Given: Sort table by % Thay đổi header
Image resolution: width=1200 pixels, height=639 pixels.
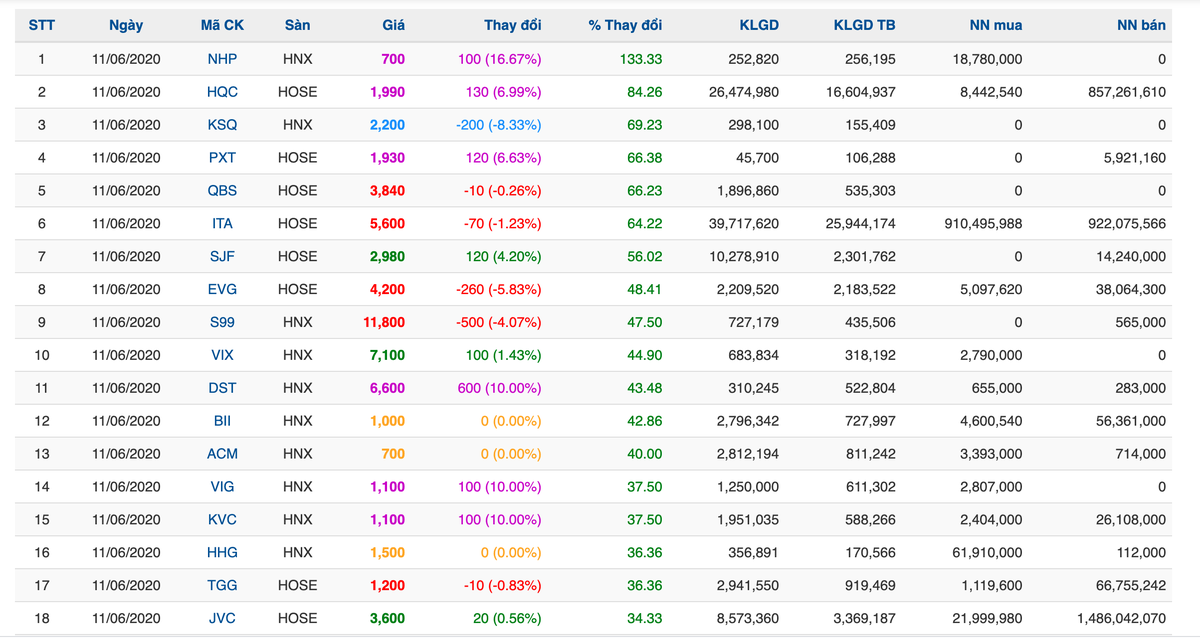Looking at the screenshot, I should click(x=625, y=25).
